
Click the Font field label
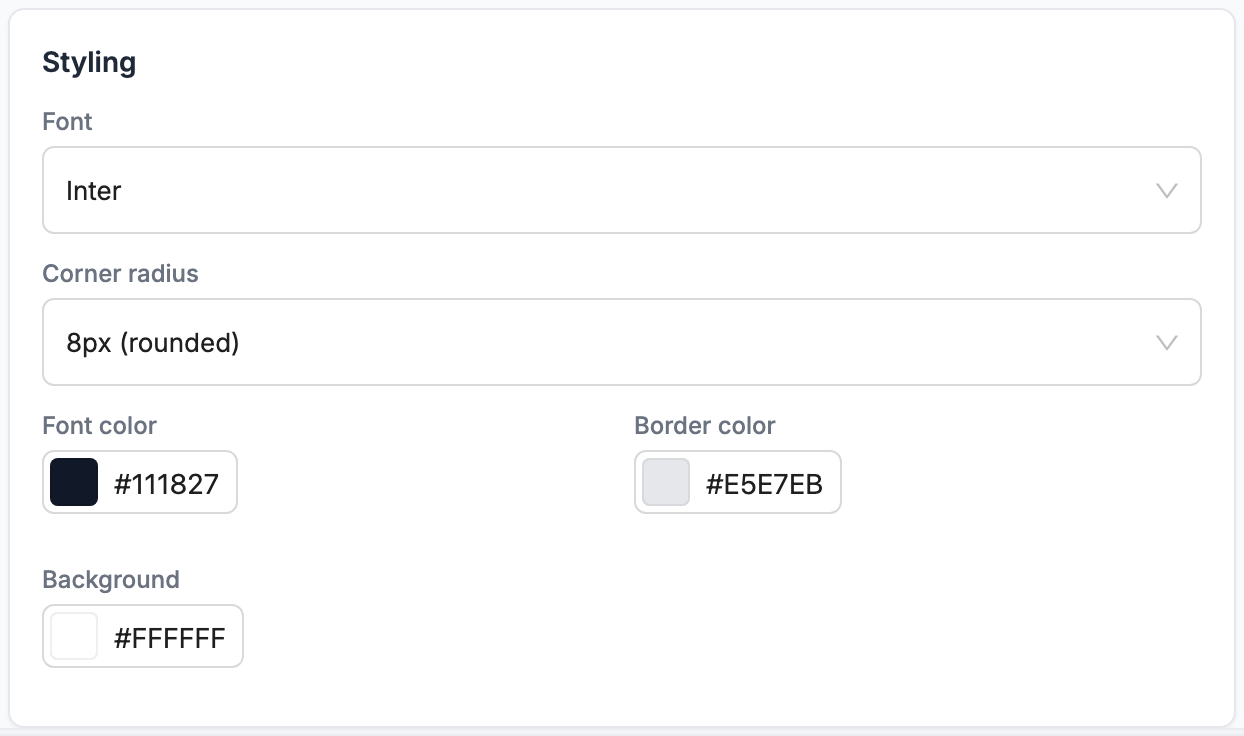(67, 122)
